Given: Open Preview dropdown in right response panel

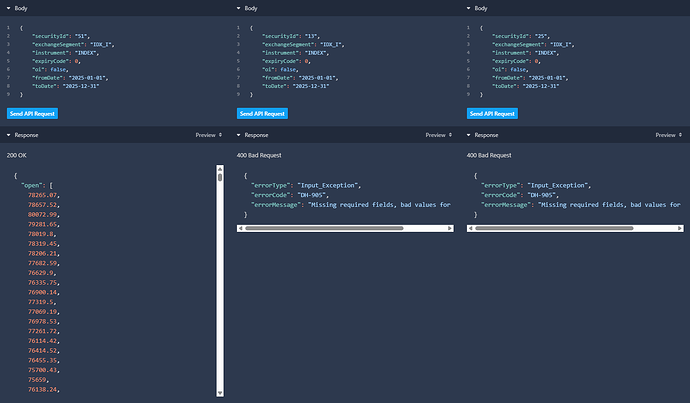Looking at the screenshot, I should tap(668, 134).
